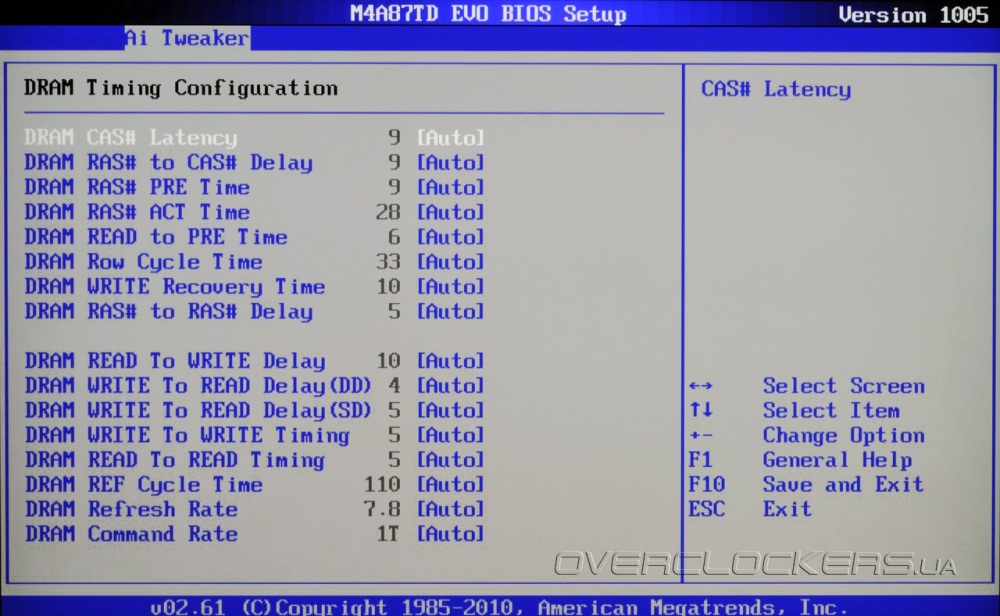Open DRAM RAS# ACT Time [Auto] option
Screen dimensions: 1000x616
pos(450,212)
